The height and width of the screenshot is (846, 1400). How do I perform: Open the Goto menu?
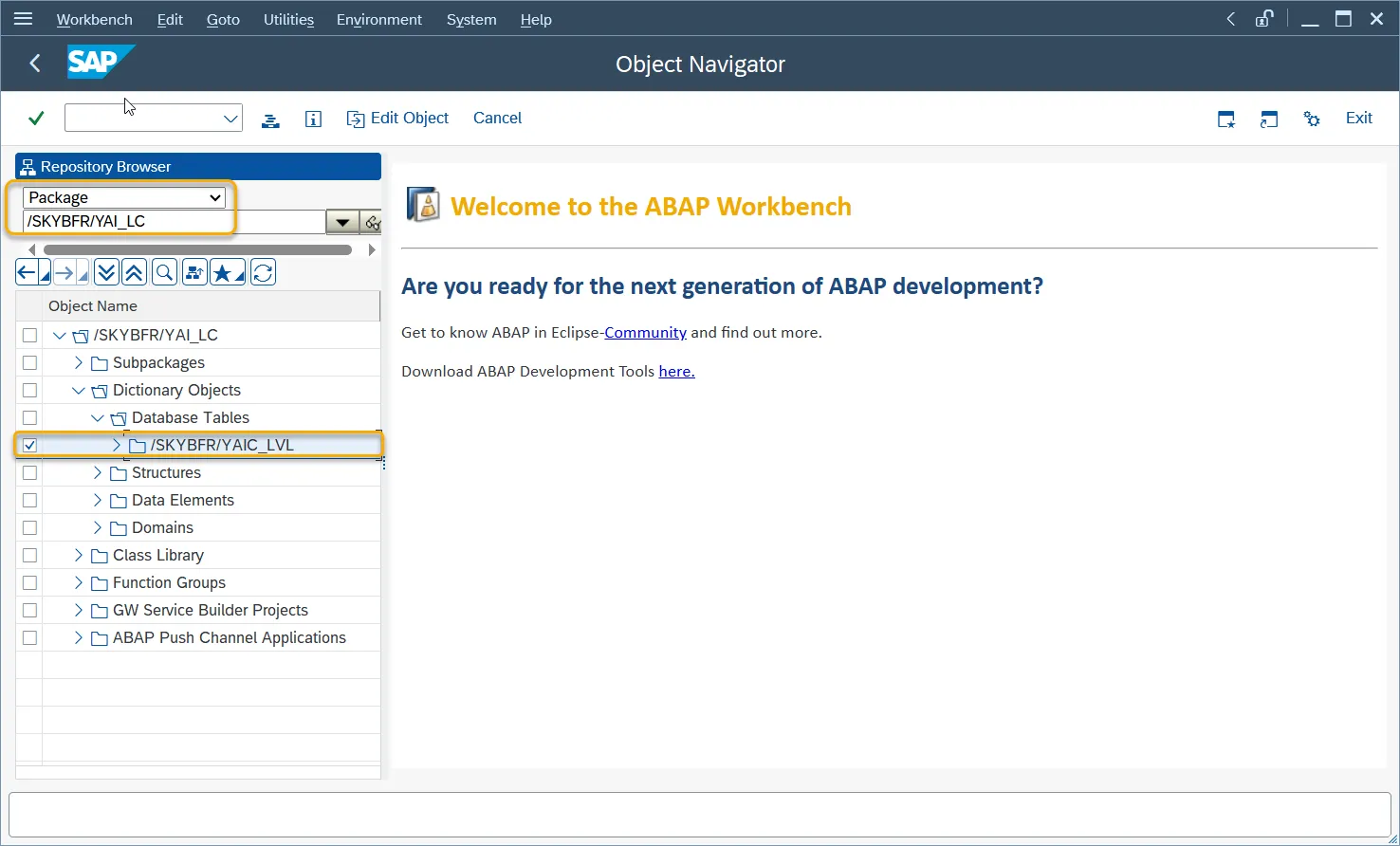pos(223,19)
